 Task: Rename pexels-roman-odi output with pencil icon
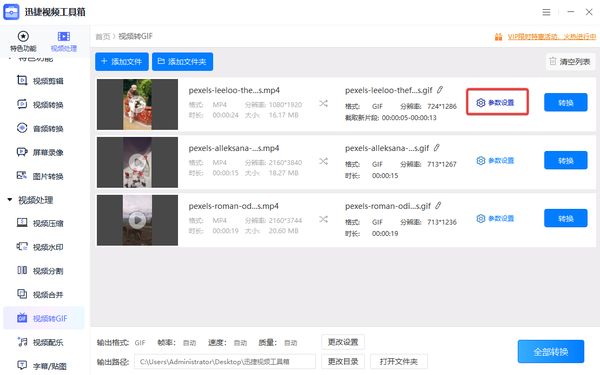click(x=438, y=205)
